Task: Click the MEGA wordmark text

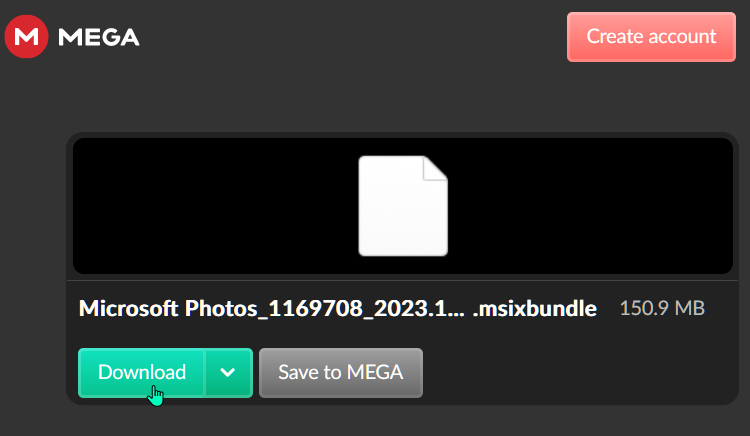Action: pos(99,37)
